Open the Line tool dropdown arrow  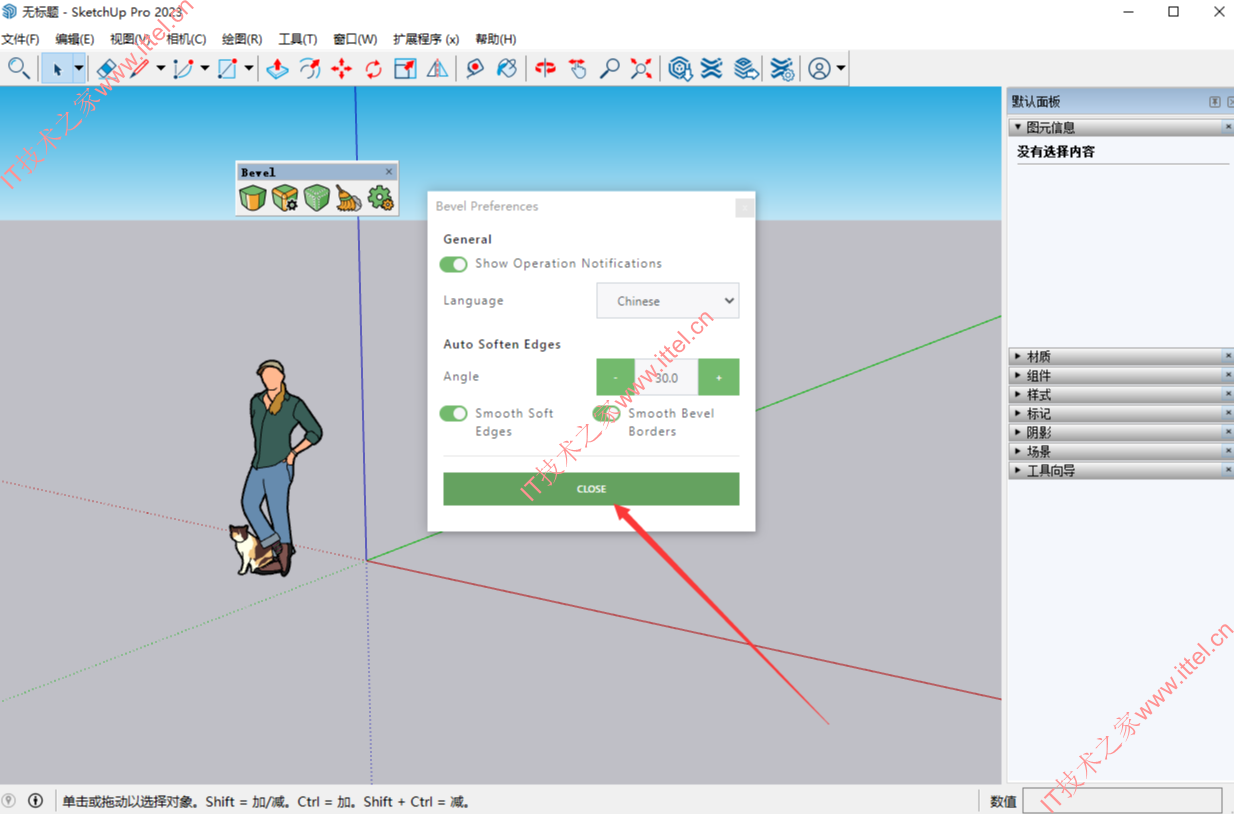pos(160,69)
